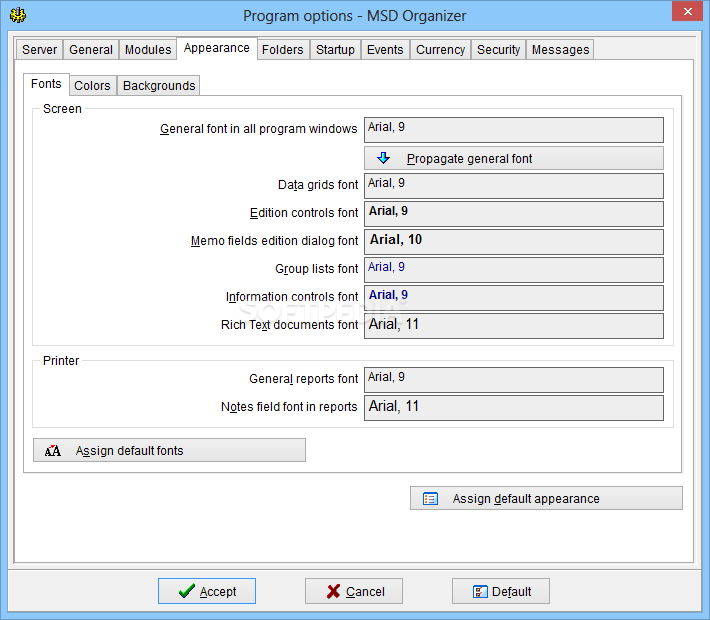The height and width of the screenshot is (620, 710).
Task: Click the MSD Organizer app icon in title bar
Action: 18,15
